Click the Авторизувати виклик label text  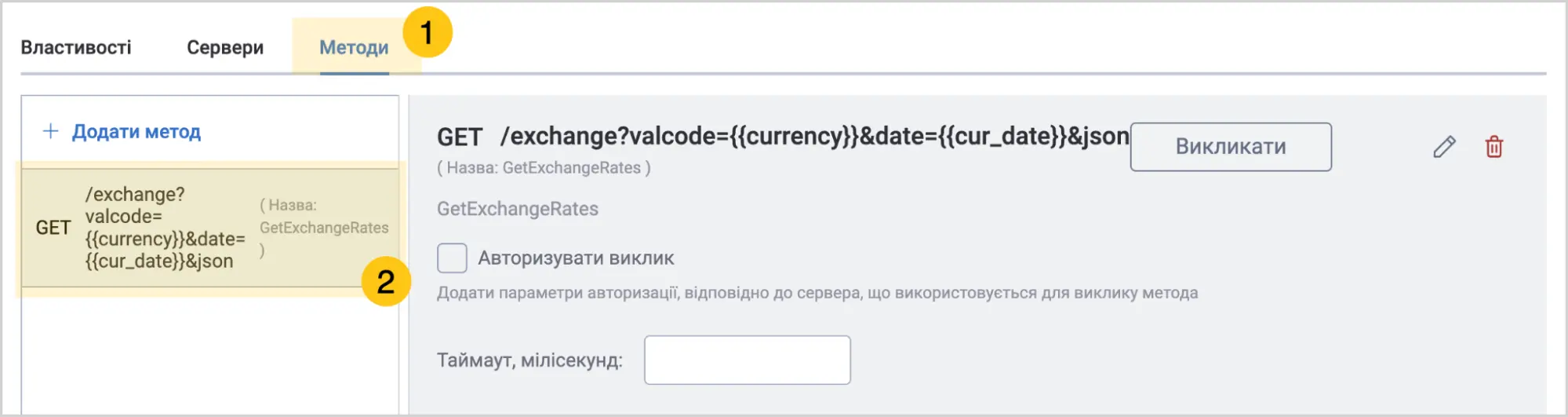pos(576,258)
